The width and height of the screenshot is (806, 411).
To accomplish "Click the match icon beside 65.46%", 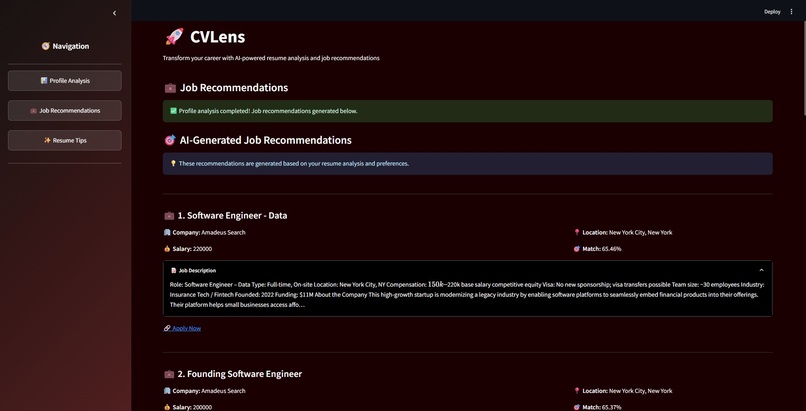I will click(x=577, y=249).
